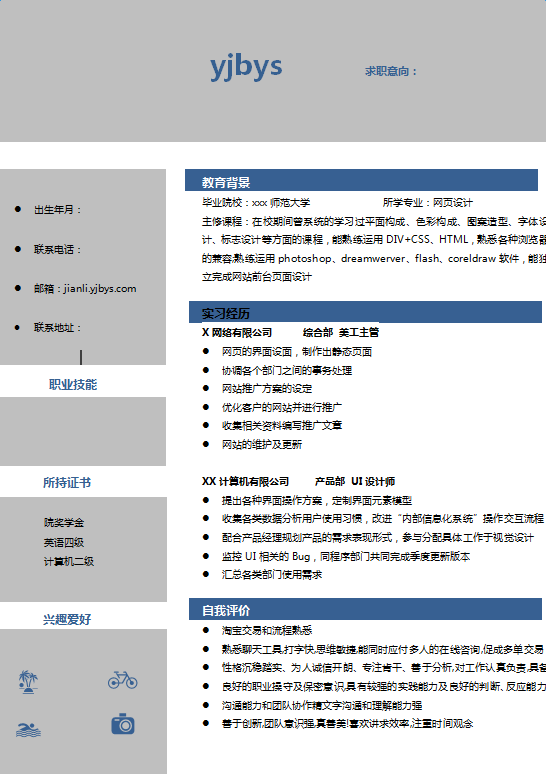Image resolution: width=546 pixels, height=774 pixels.
Task: Click the bicycle hobby icon
Action: pos(122,680)
